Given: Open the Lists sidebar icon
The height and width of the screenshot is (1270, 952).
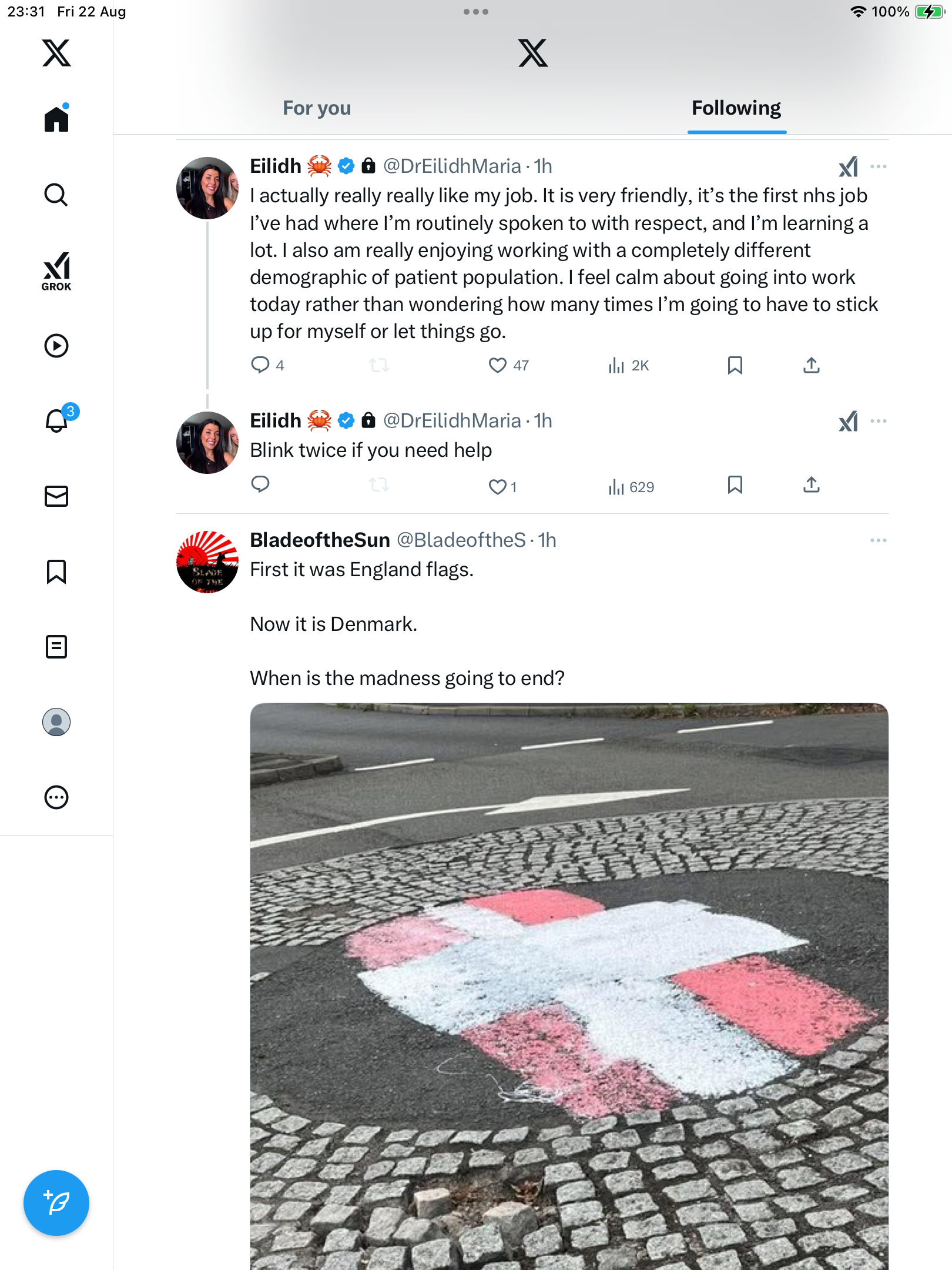Looking at the screenshot, I should pyautogui.click(x=56, y=647).
